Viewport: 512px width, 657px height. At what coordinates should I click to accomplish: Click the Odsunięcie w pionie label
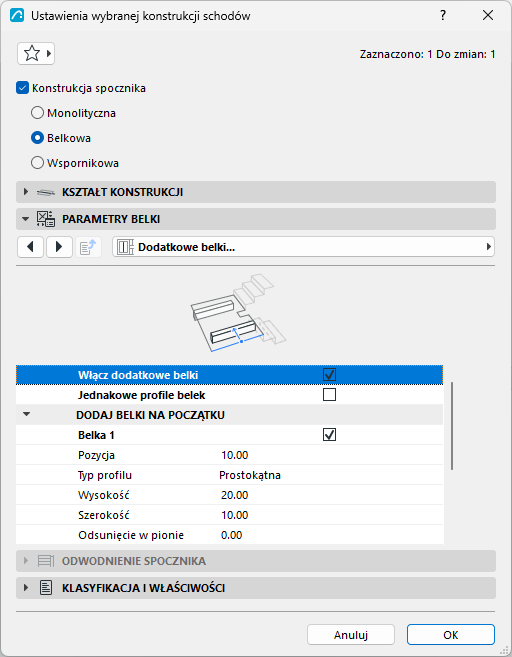coord(131,535)
